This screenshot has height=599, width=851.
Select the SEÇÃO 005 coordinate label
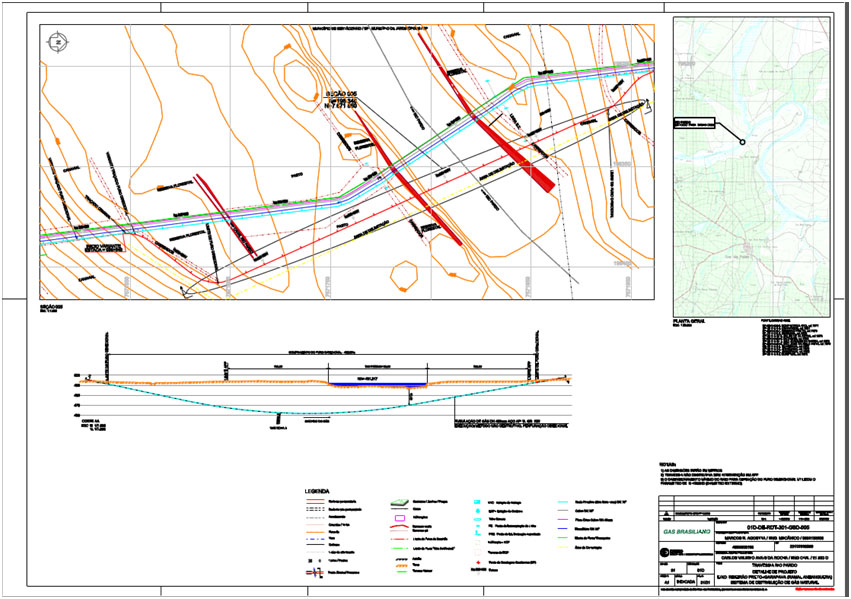click(341, 98)
